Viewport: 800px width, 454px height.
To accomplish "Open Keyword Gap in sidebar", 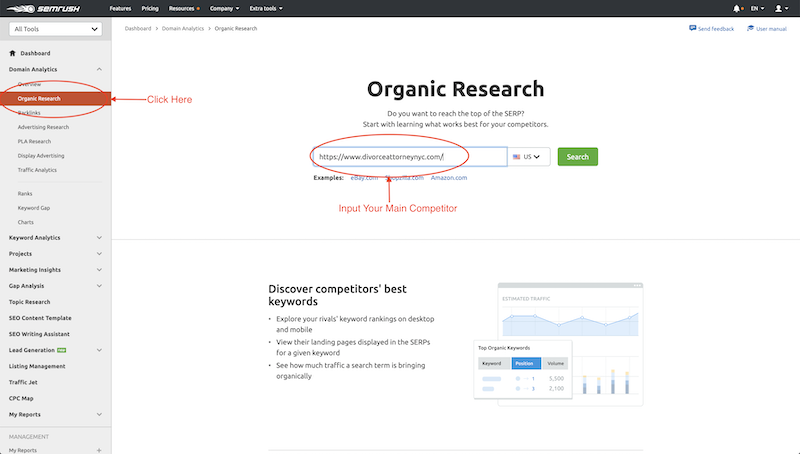I will pyautogui.click(x=34, y=208).
